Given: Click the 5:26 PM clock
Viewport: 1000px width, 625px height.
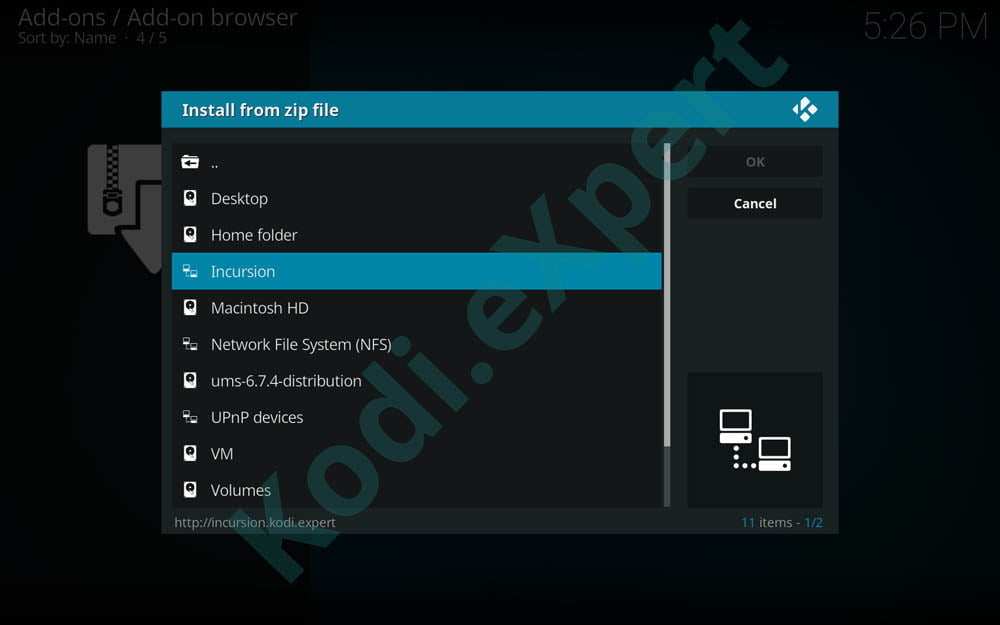Looking at the screenshot, I should click(x=925, y=27).
